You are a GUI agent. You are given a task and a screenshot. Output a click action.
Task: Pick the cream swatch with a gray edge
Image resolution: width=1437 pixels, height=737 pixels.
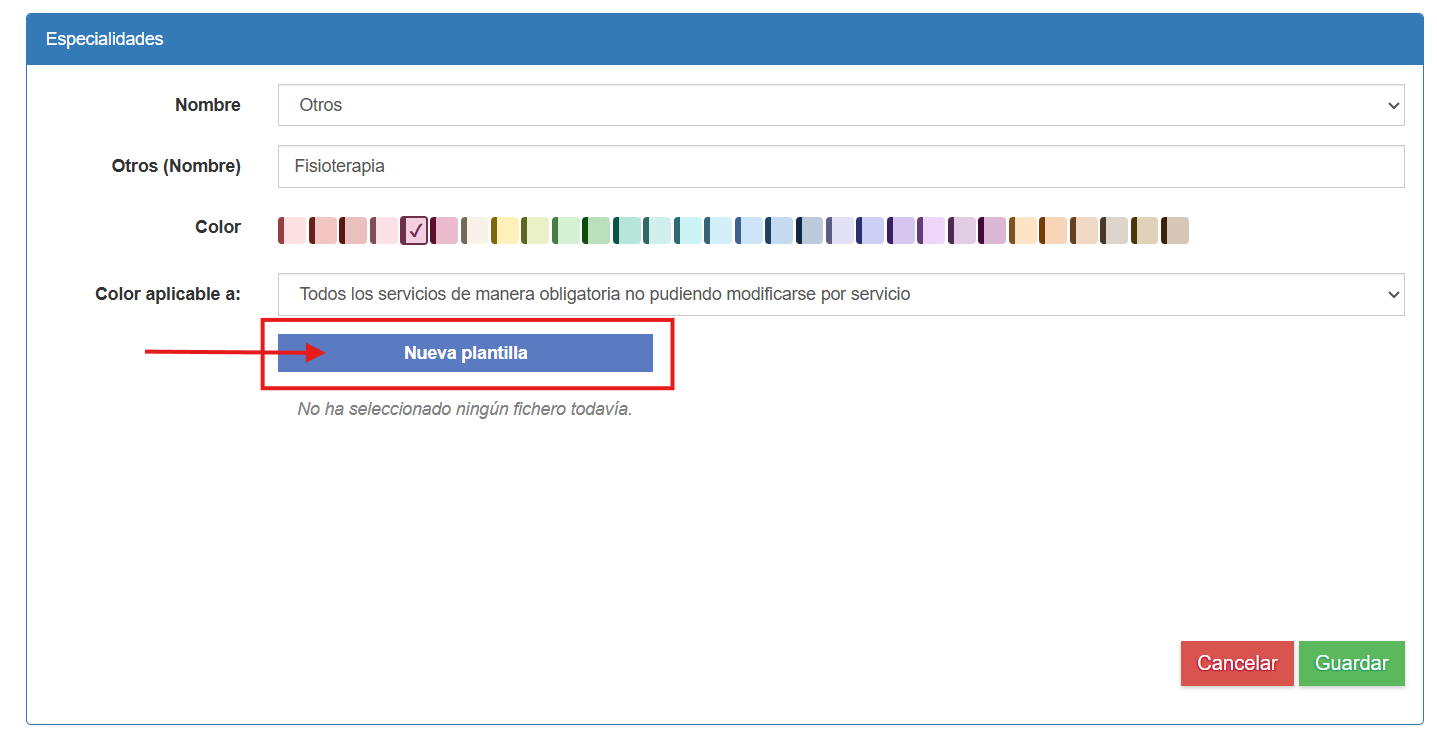[x=475, y=230]
